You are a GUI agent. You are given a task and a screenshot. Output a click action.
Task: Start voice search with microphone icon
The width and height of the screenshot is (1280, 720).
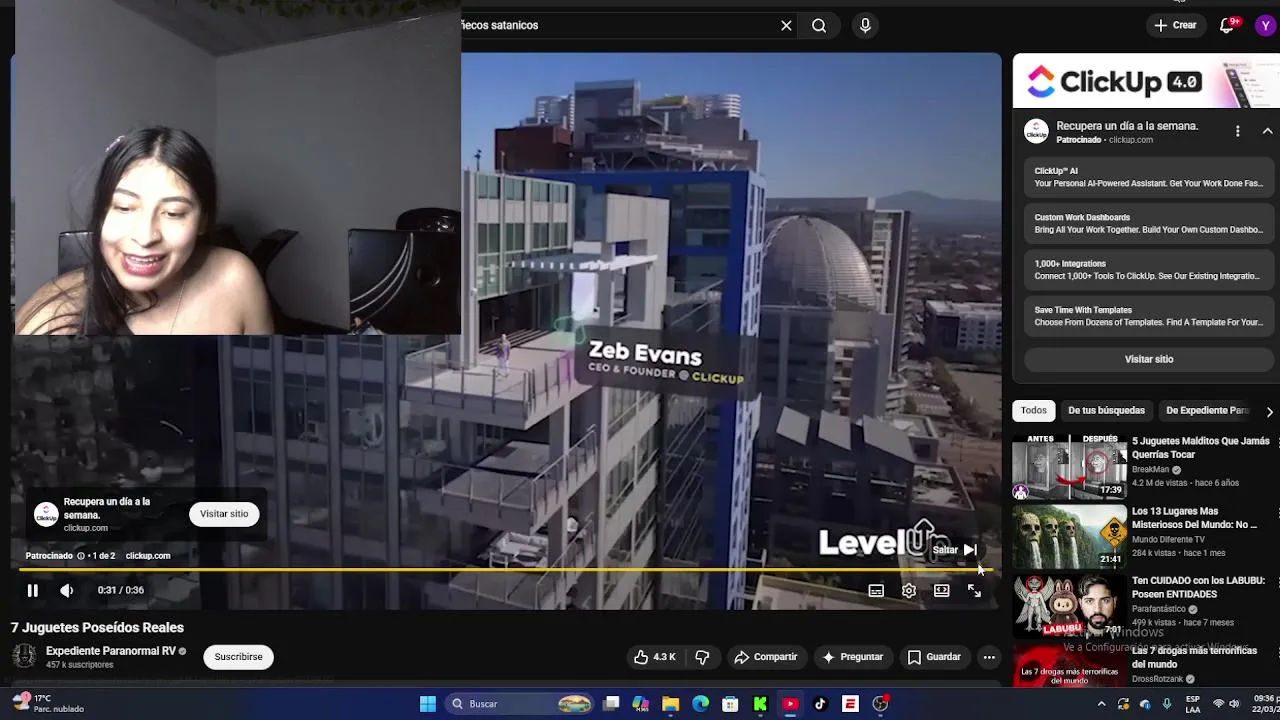click(x=866, y=26)
